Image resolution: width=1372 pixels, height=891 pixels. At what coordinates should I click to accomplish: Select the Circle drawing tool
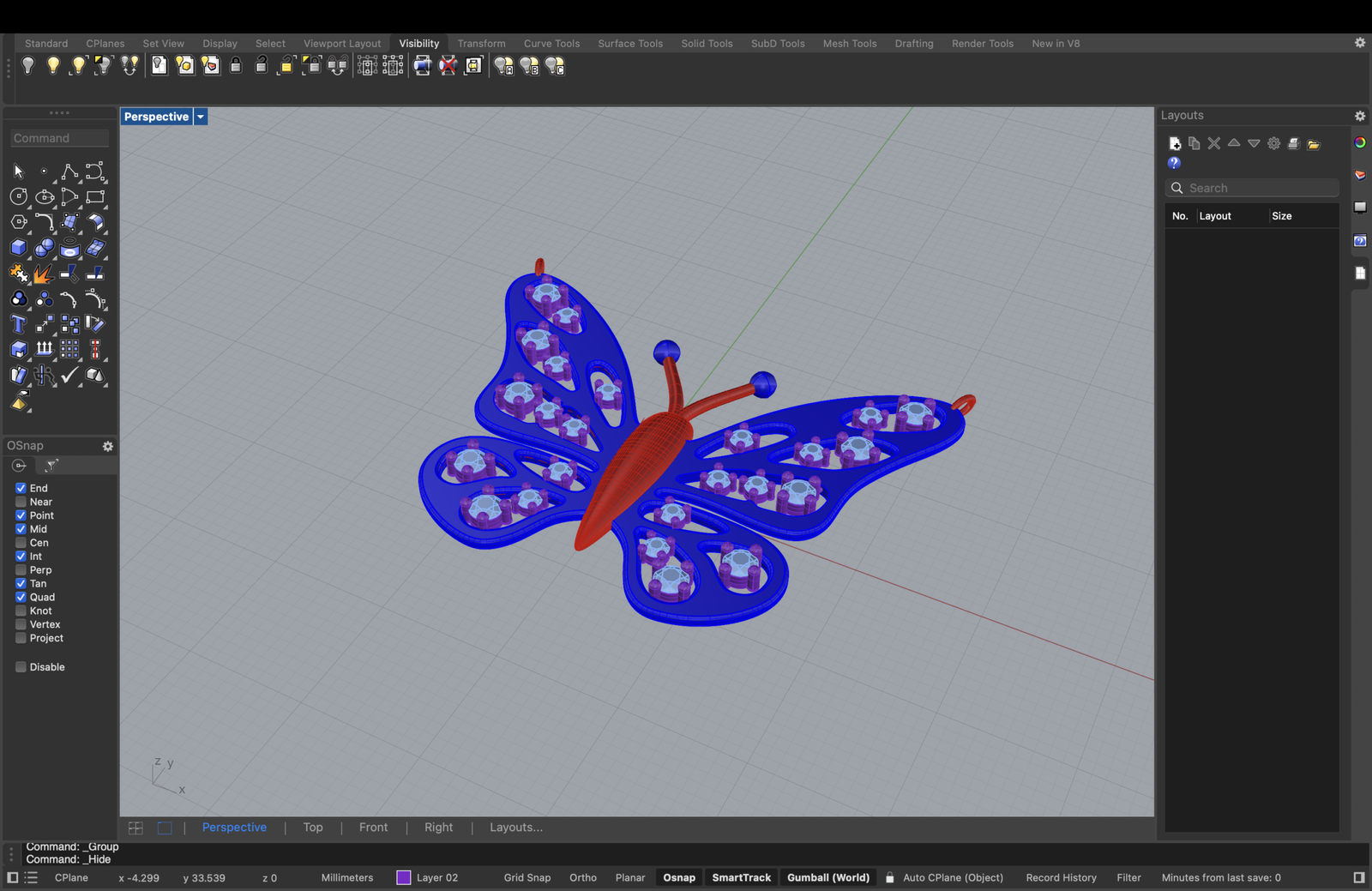(x=18, y=197)
